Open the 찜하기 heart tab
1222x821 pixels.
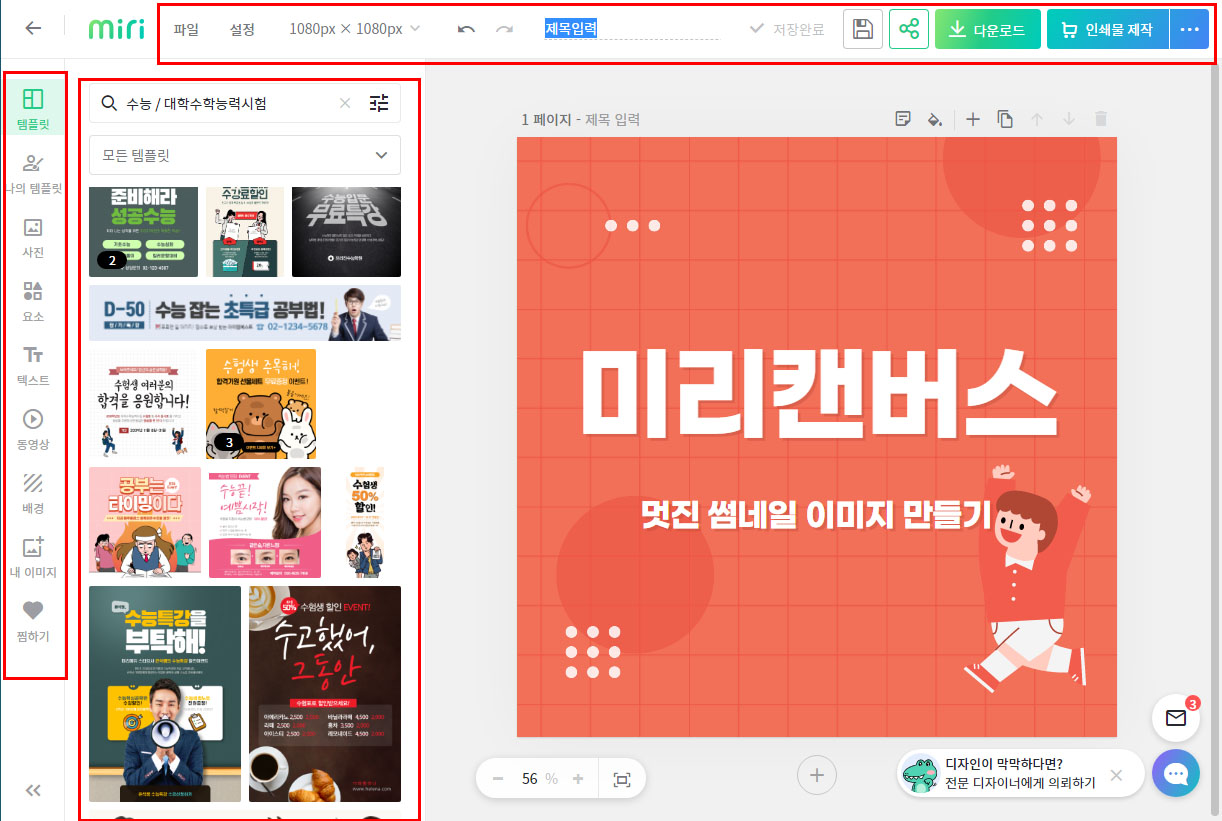pyautogui.click(x=33, y=621)
